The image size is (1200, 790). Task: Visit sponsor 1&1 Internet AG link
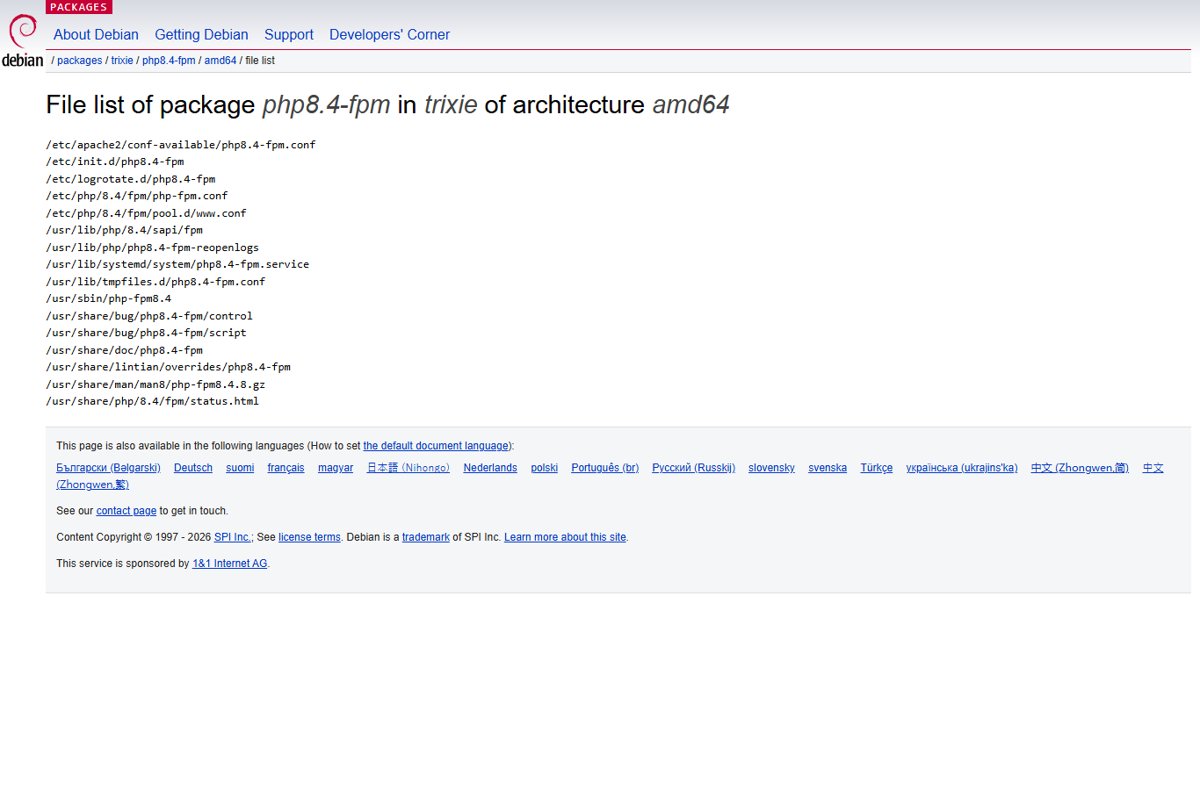(x=229, y=564)
